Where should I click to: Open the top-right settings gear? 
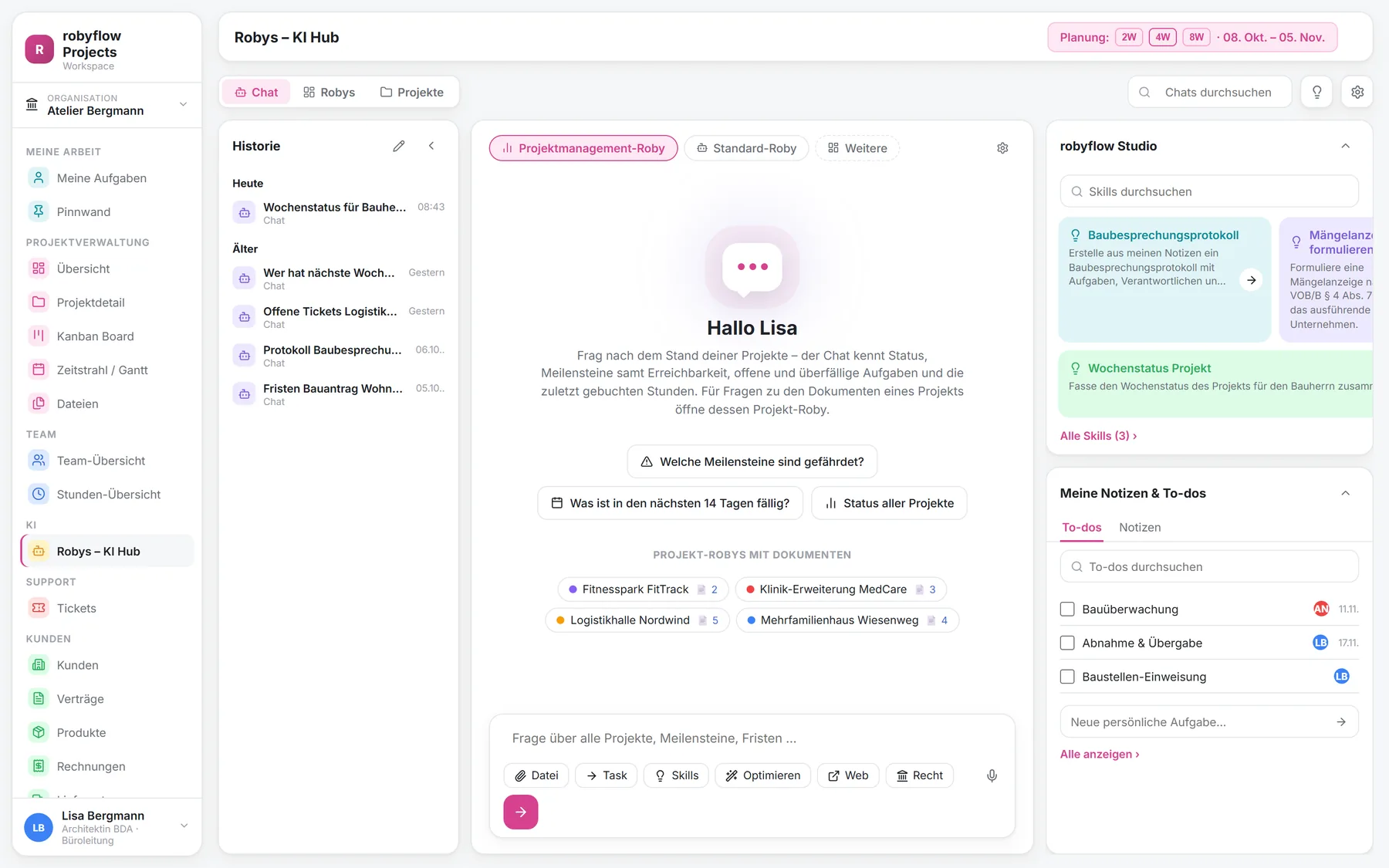coord(1357,92)
